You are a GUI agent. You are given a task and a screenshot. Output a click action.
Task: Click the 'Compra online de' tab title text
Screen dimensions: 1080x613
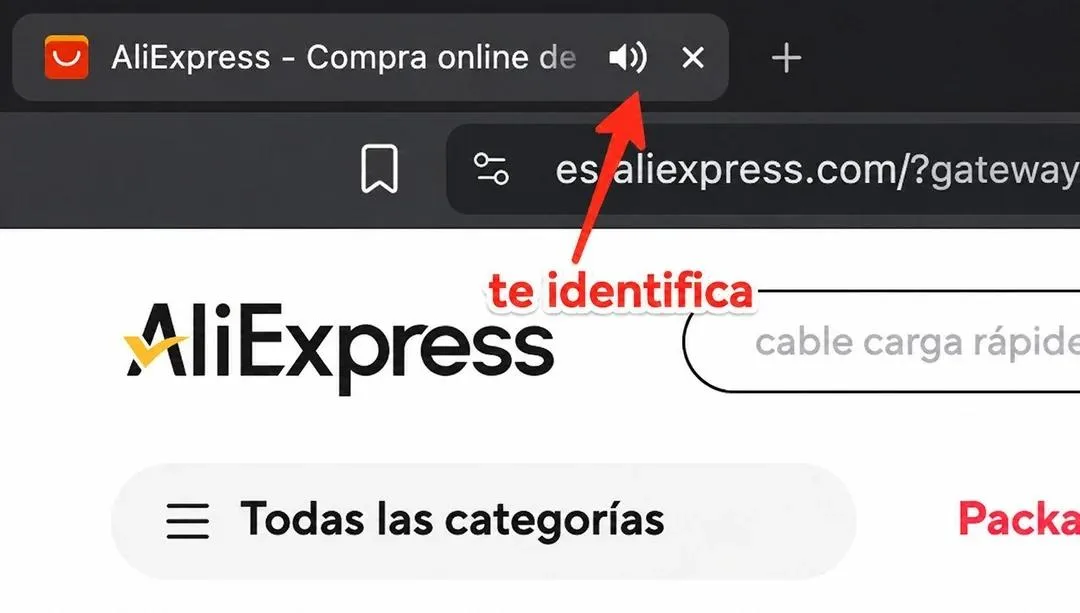(x=442, y=58)
